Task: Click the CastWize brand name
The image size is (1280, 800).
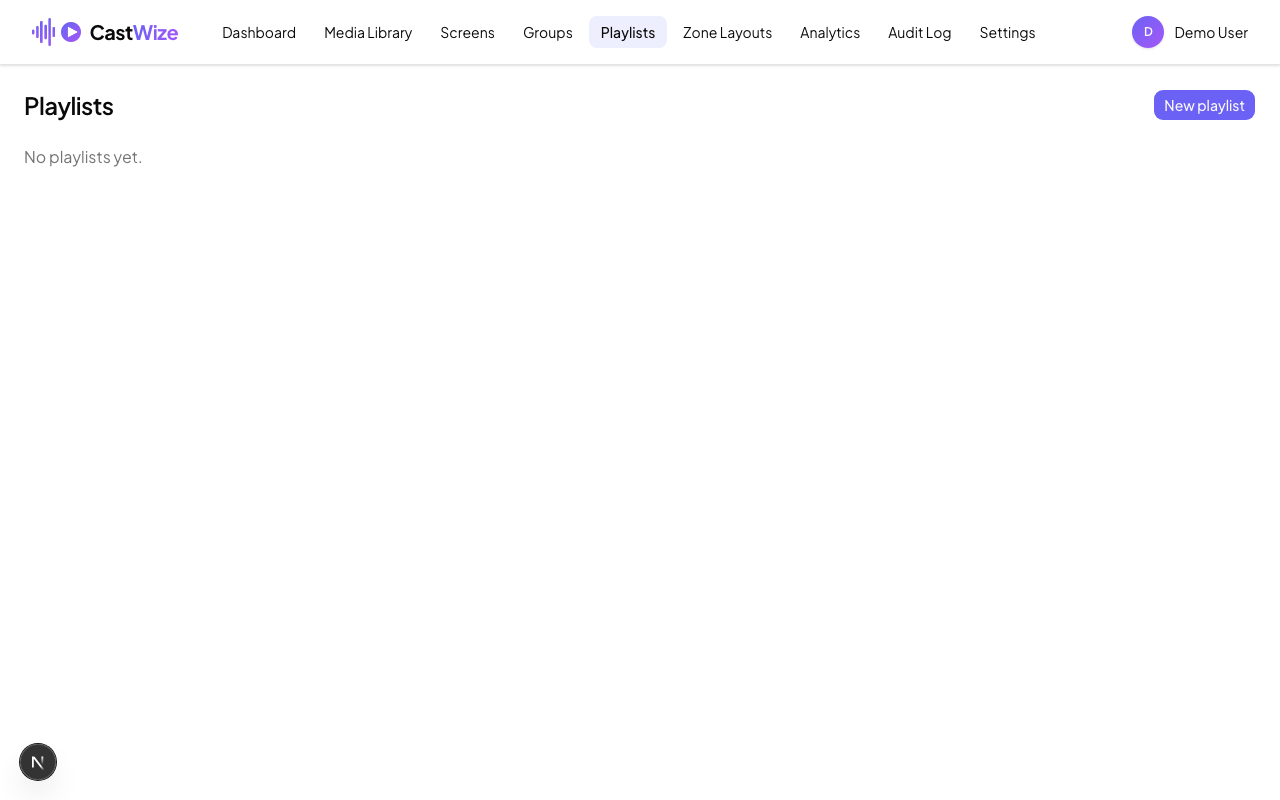Action: tap(134, 32)
